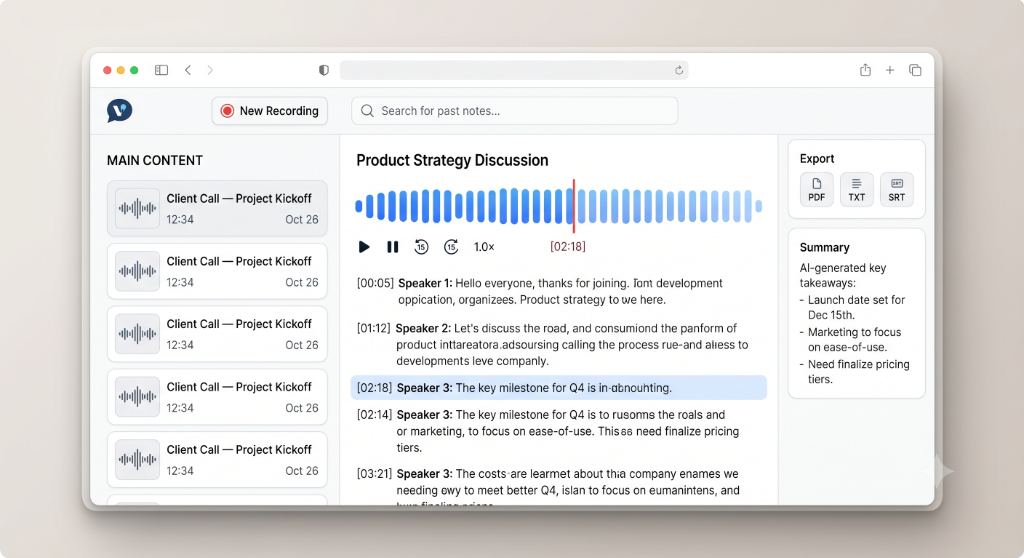Viewport: 1024px width, 558px height.
Task: Skip forward 15 seconds
Action: click(x=451, y=247)
